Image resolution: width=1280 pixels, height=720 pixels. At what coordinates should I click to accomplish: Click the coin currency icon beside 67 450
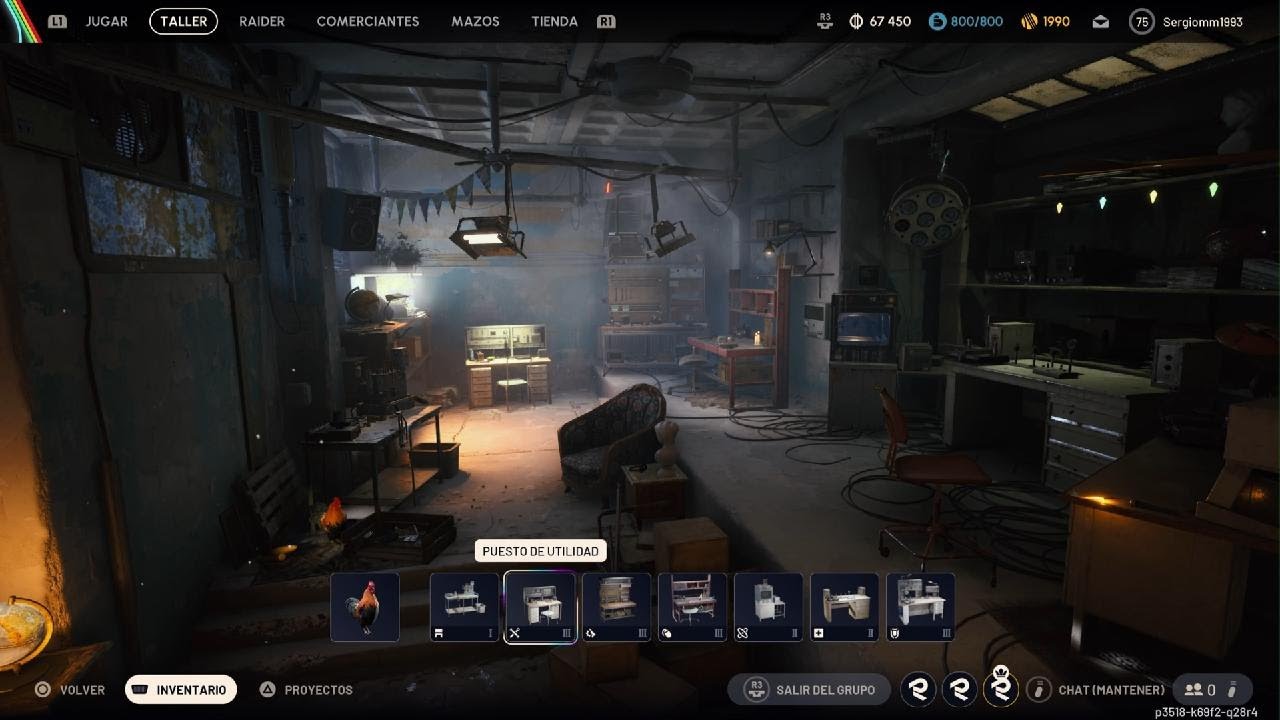[856, 21]
